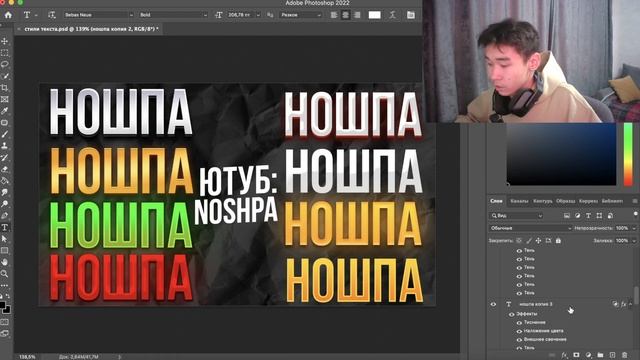
Task: Click the add layer mask icon
Action: (x=576, y=356)
